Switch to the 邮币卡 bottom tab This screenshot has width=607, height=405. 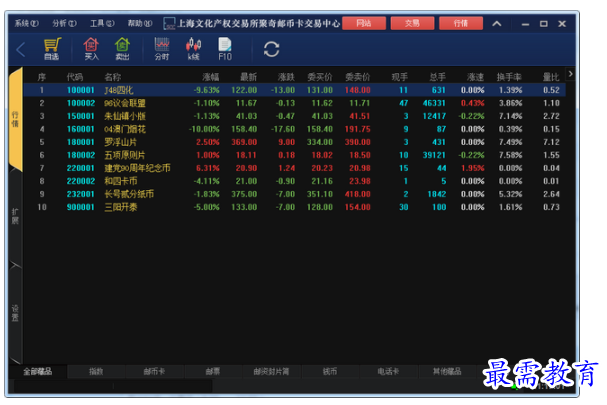(154, 372)
